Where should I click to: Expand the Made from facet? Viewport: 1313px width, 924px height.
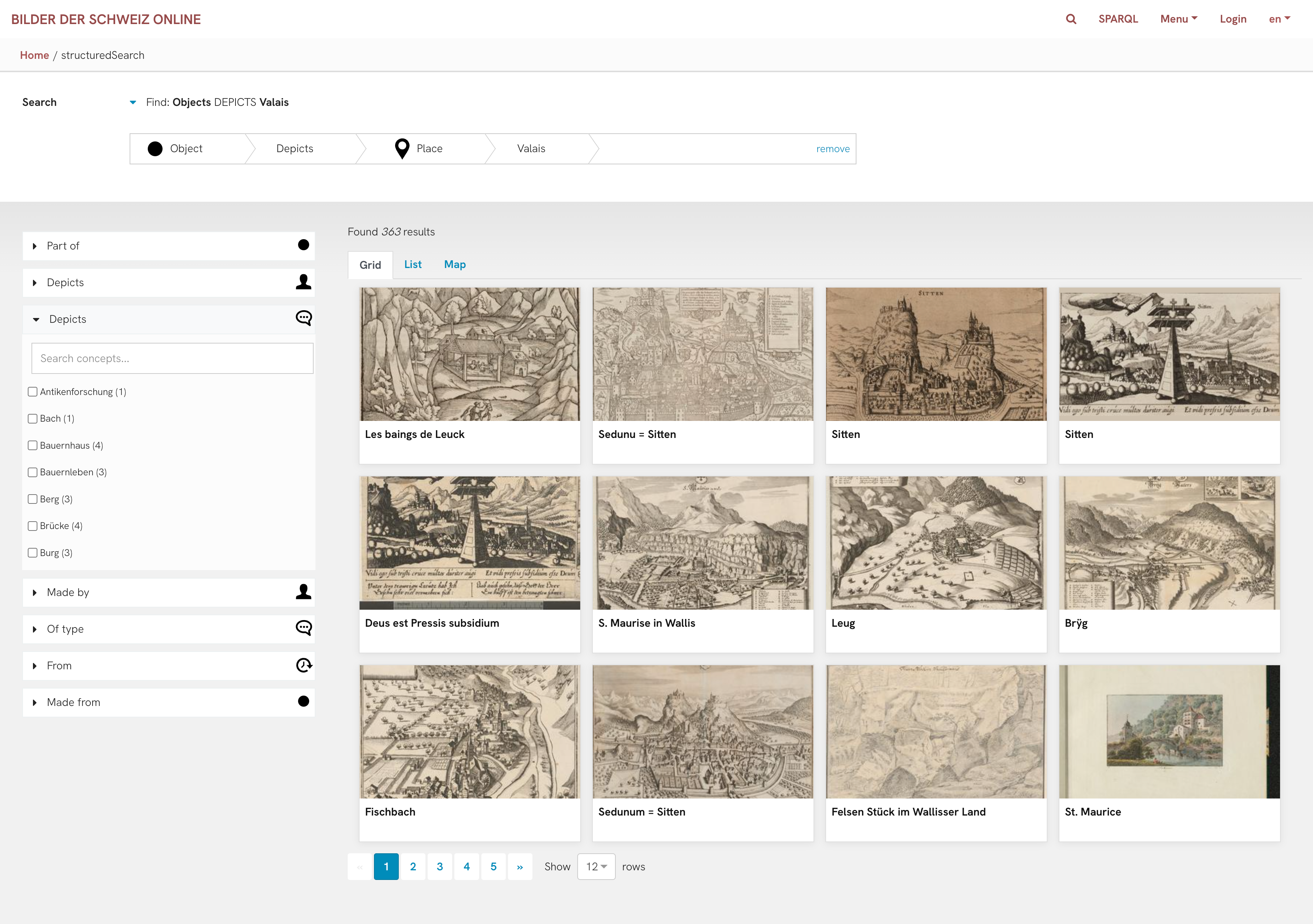(x=169, y=702)
